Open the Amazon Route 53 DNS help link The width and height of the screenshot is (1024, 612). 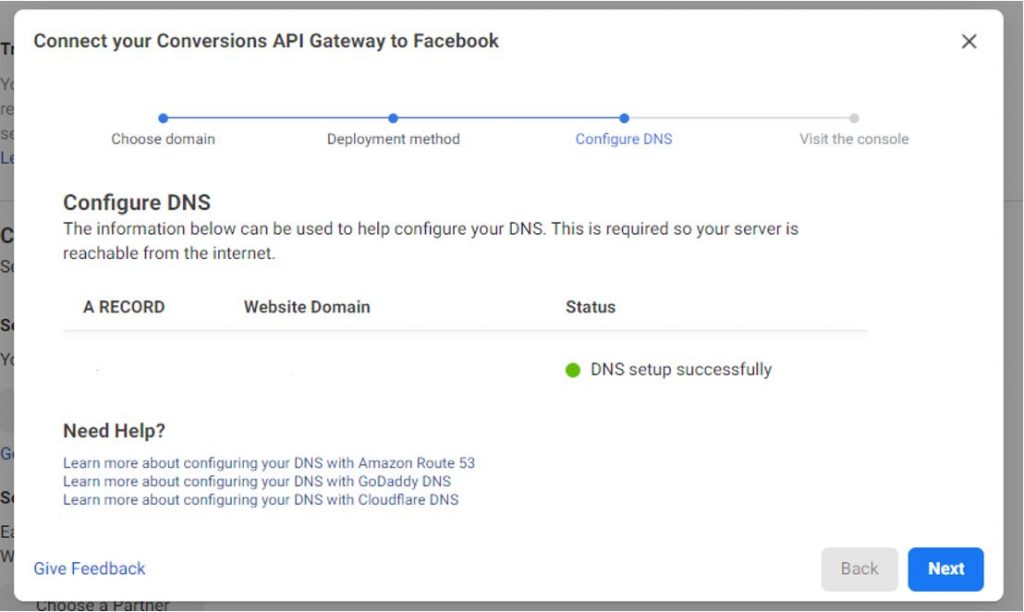(x=269, y=463)
